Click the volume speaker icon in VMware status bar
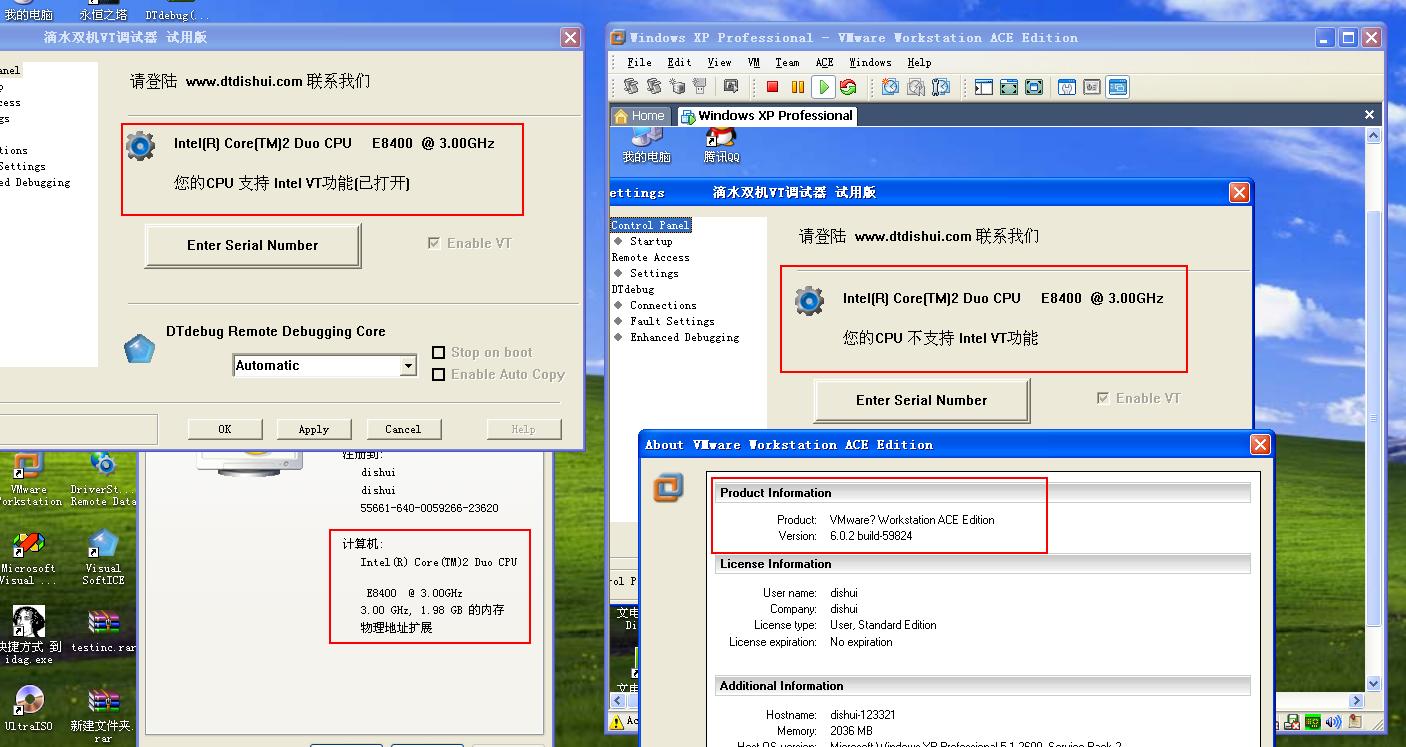The height and width of the screenshot is (747, 1406). (x=1333, y=722)
